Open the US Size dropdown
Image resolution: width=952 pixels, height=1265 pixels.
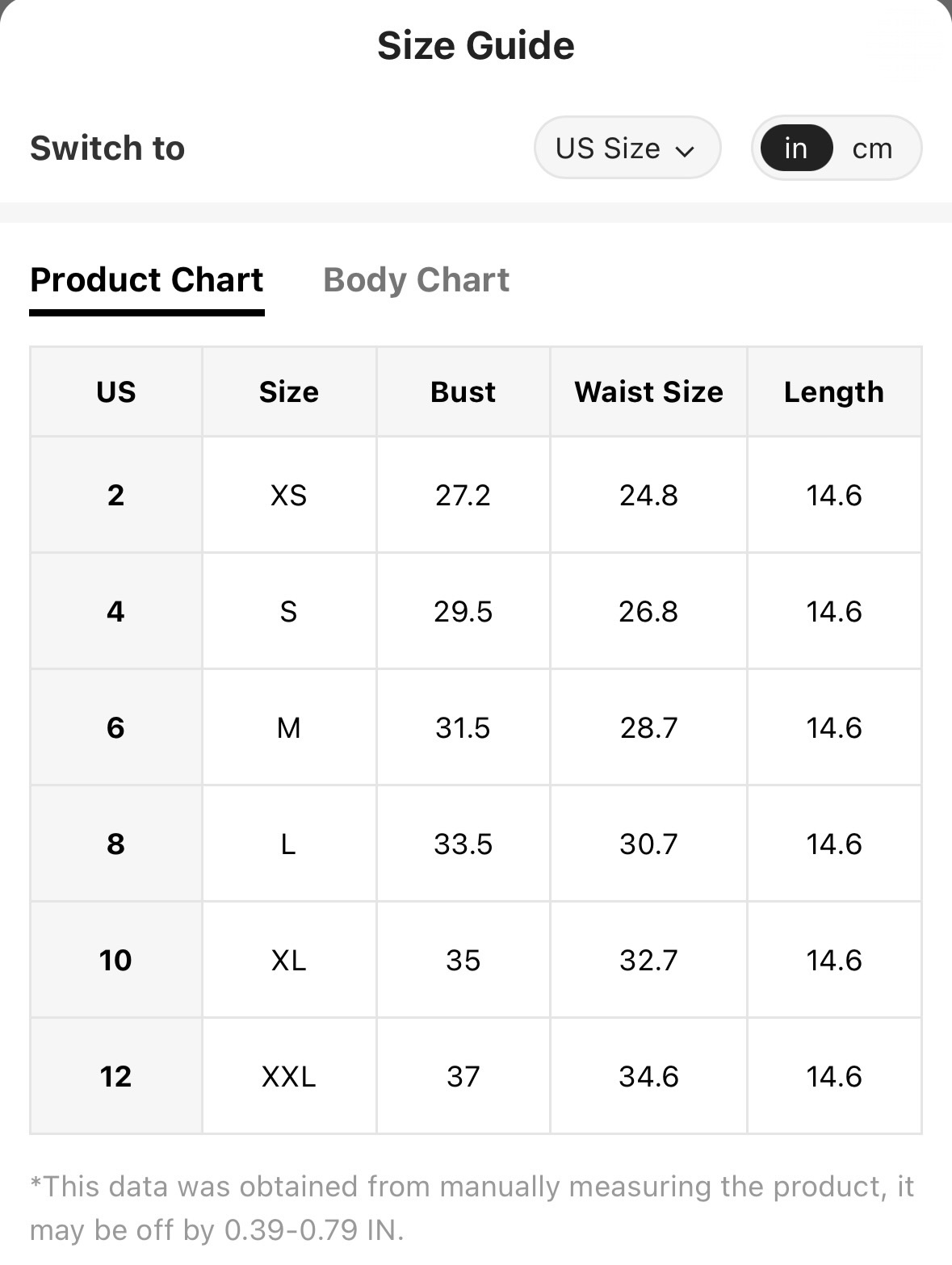click(627, 148)
